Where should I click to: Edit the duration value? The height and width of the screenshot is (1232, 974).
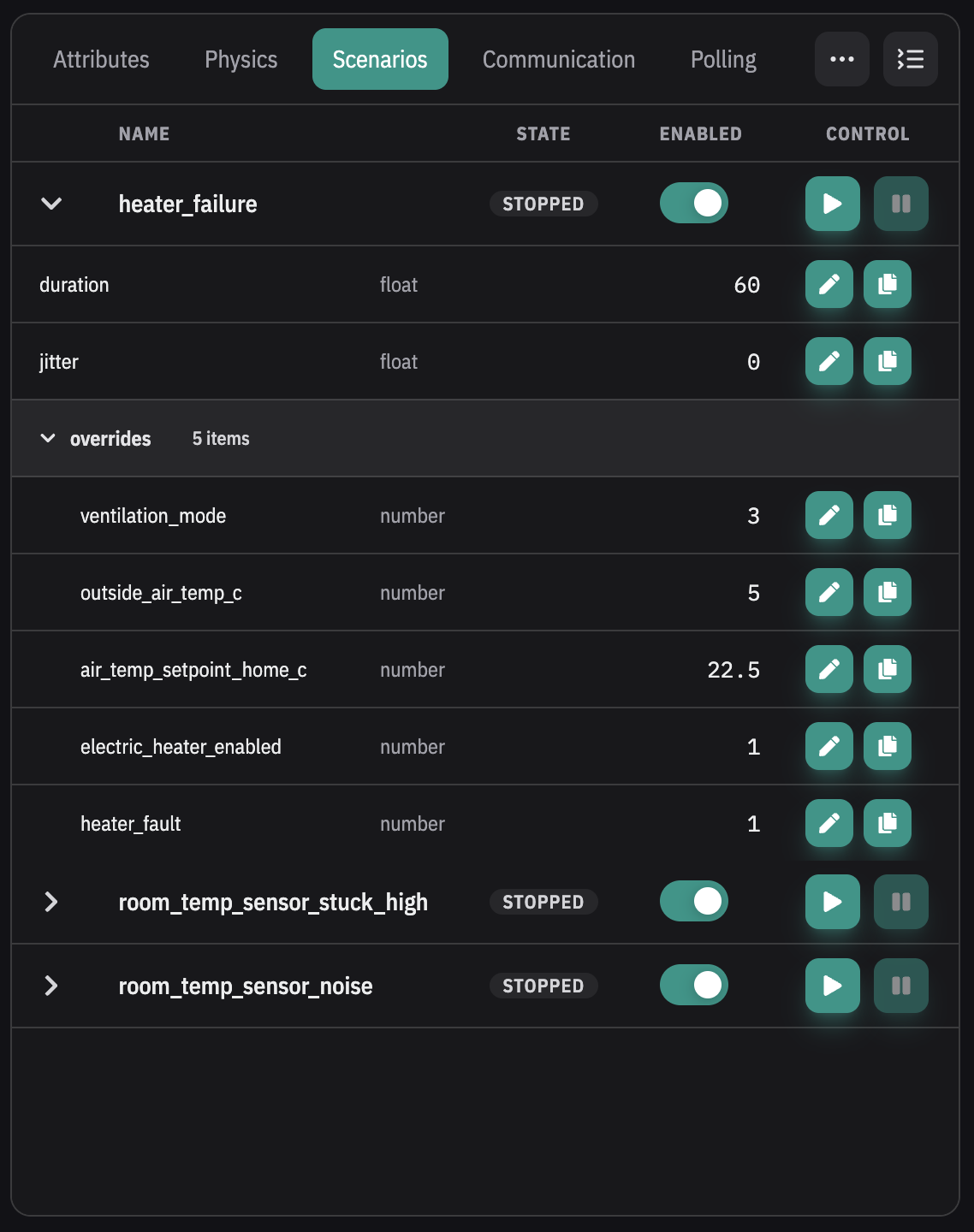828,284
